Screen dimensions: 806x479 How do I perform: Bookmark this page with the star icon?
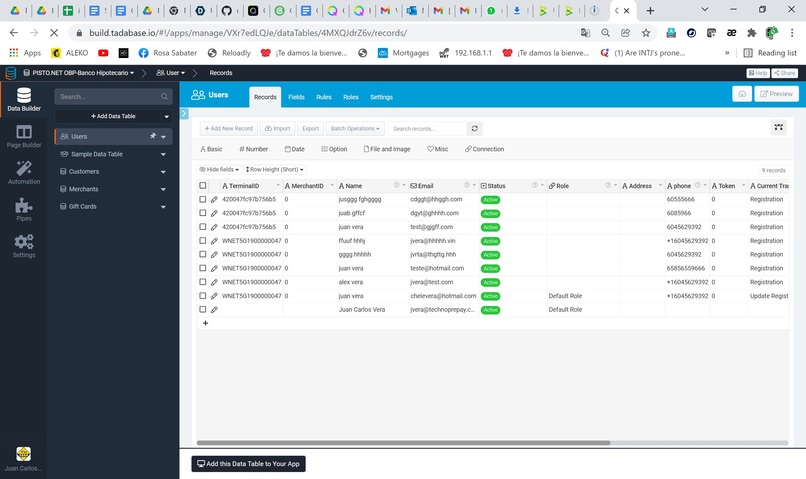click(x=646, y=33)
